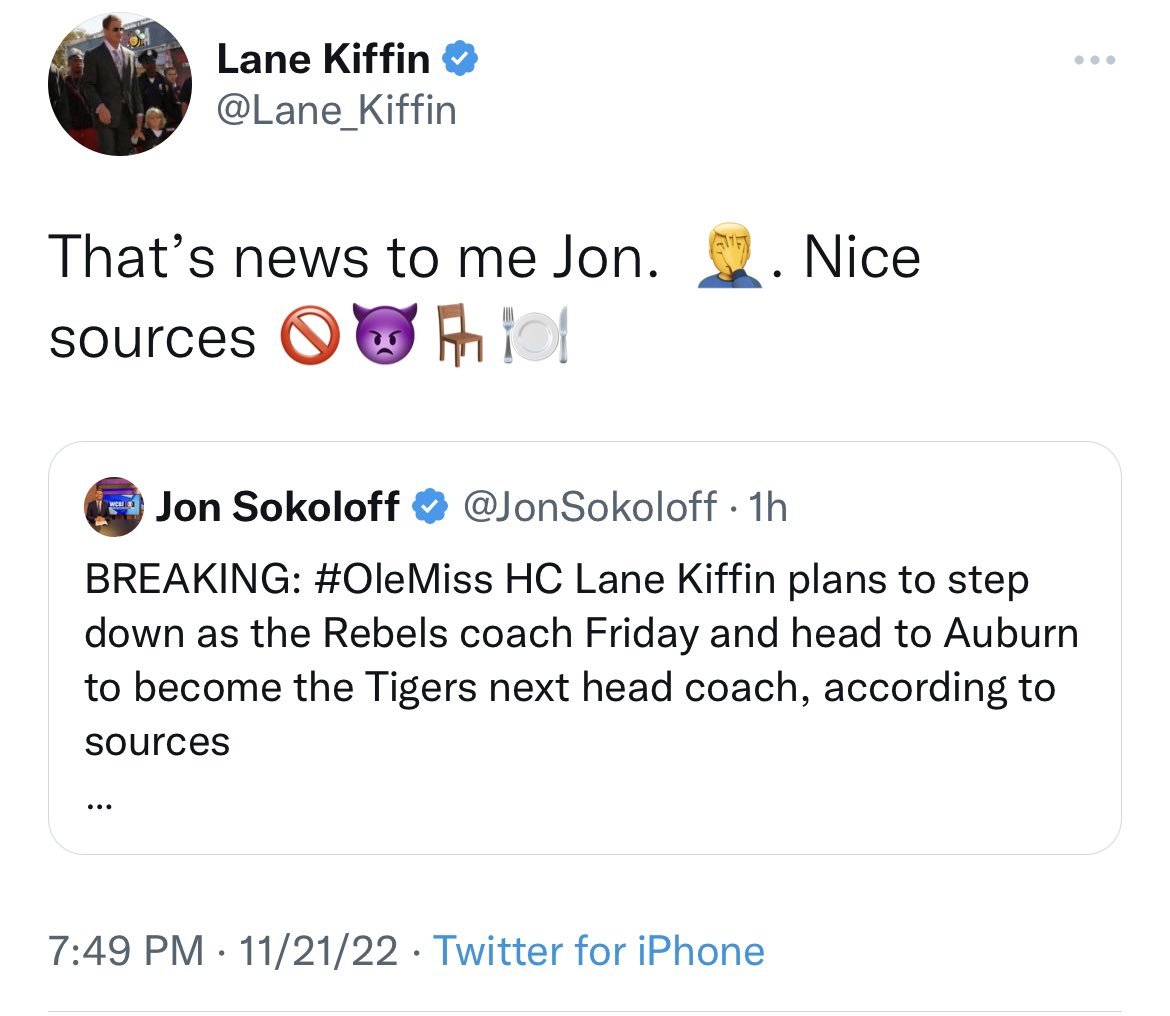The height and width of the screenshot is (1016, 1170).
Task: Open Lane Kiffin's profile picture
Action: point(119,84)
